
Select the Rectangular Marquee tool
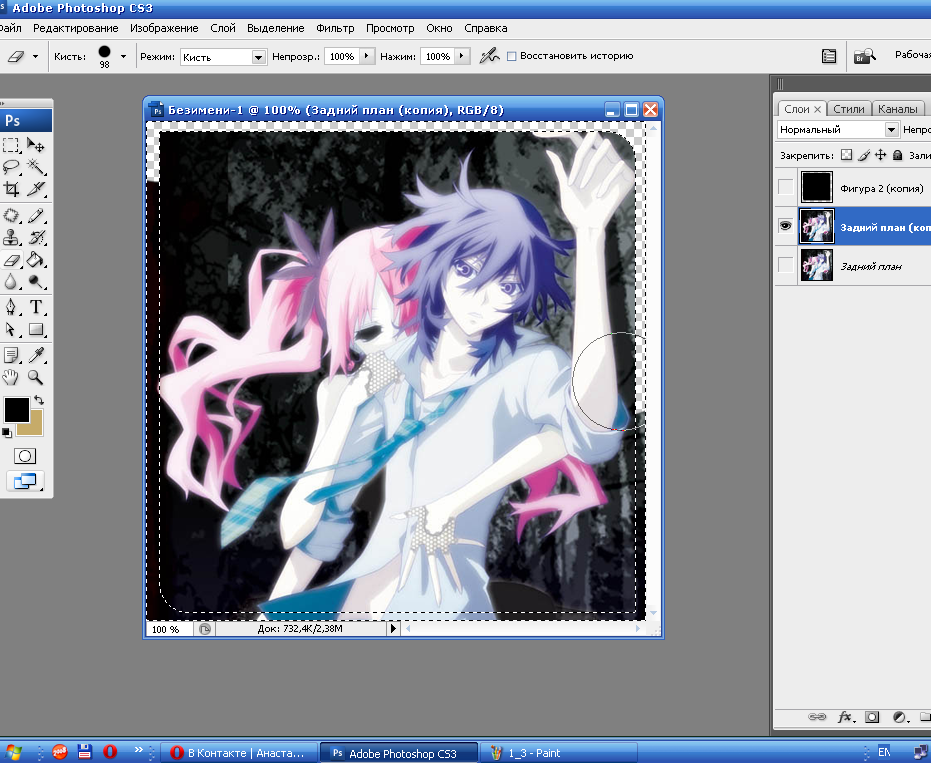pyautogui.click(x=11, y=145)
